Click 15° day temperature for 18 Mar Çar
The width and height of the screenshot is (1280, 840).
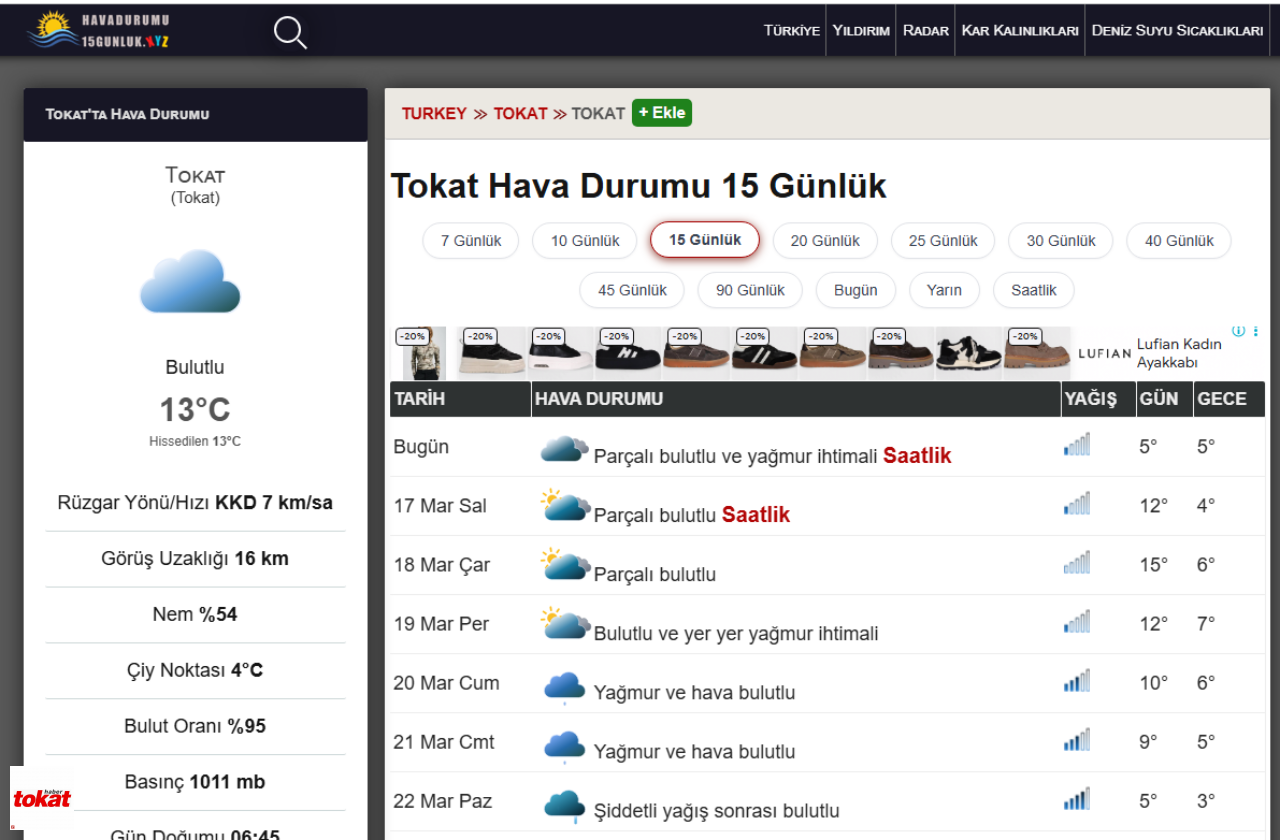coord(1153,565)
